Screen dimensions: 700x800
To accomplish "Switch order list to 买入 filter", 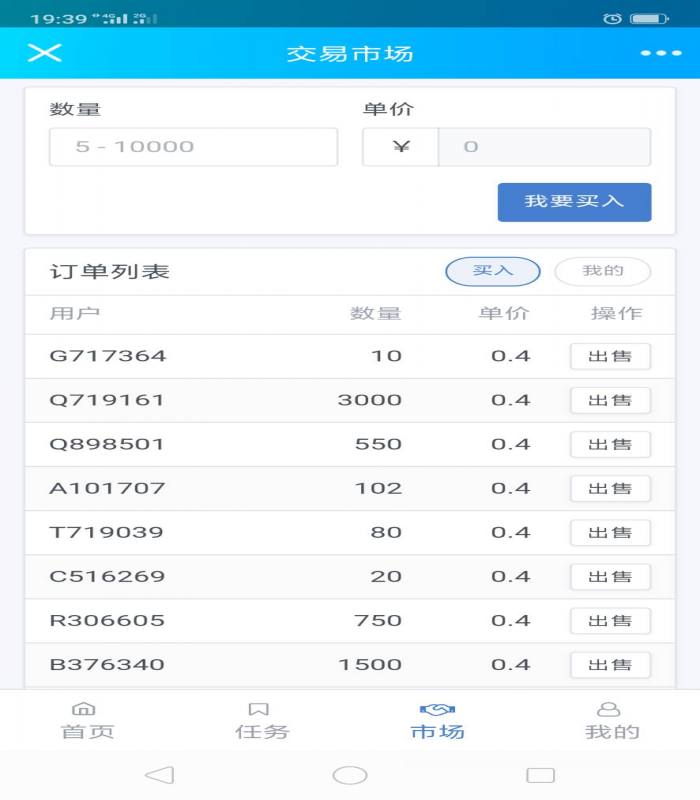I will coord(492,271).
